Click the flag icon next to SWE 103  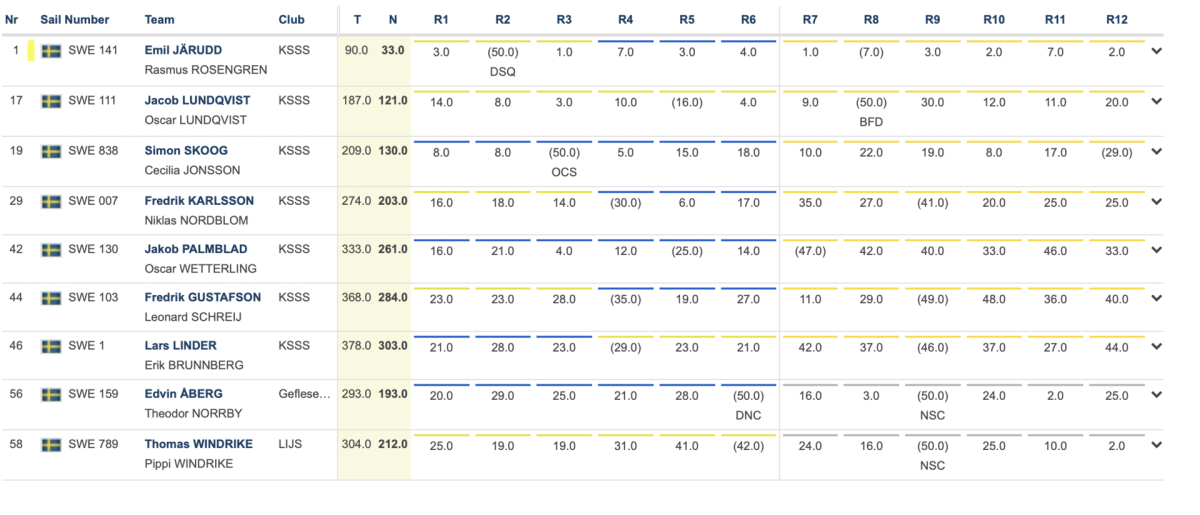tap(51, 298)
